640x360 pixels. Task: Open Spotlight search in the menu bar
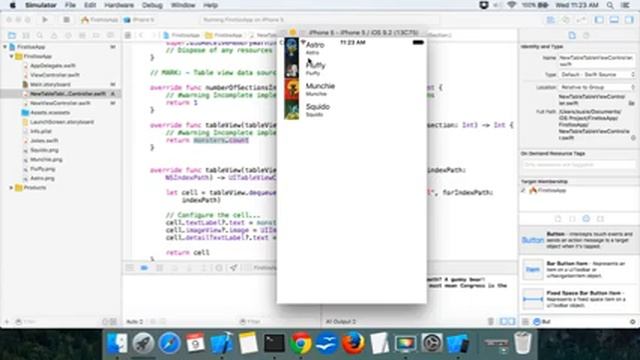pyautogui.click(x=610, y=5)
